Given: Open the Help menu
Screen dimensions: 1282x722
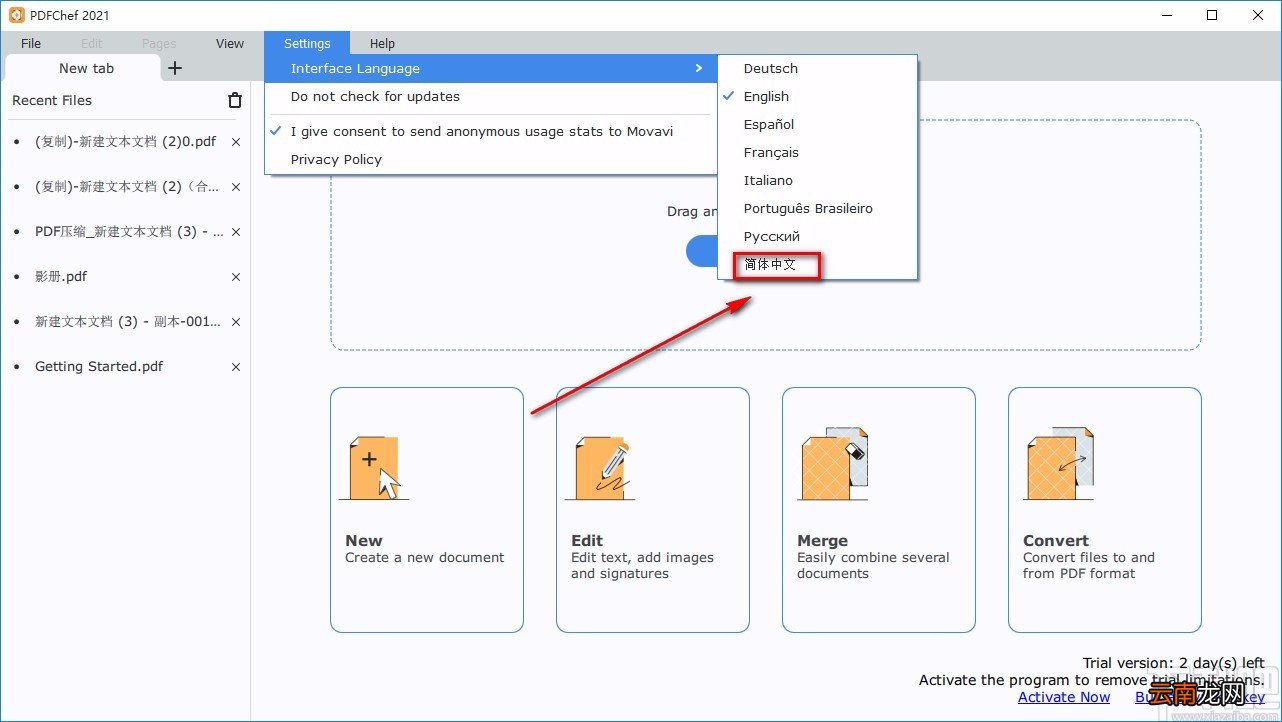Looking at the screenshot, I should click(x=382, y=43).
